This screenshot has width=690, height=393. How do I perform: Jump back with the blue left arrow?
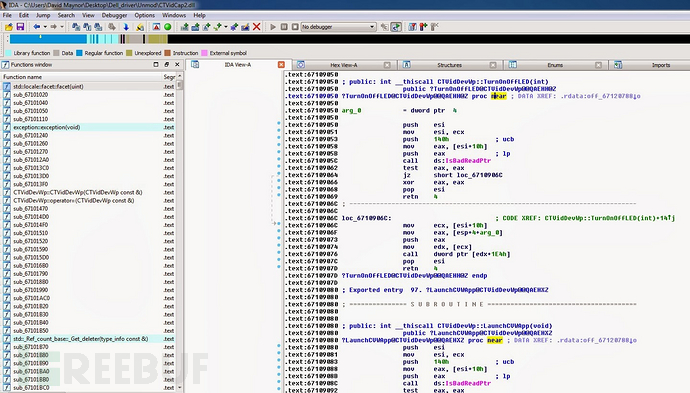coord(37,27)
